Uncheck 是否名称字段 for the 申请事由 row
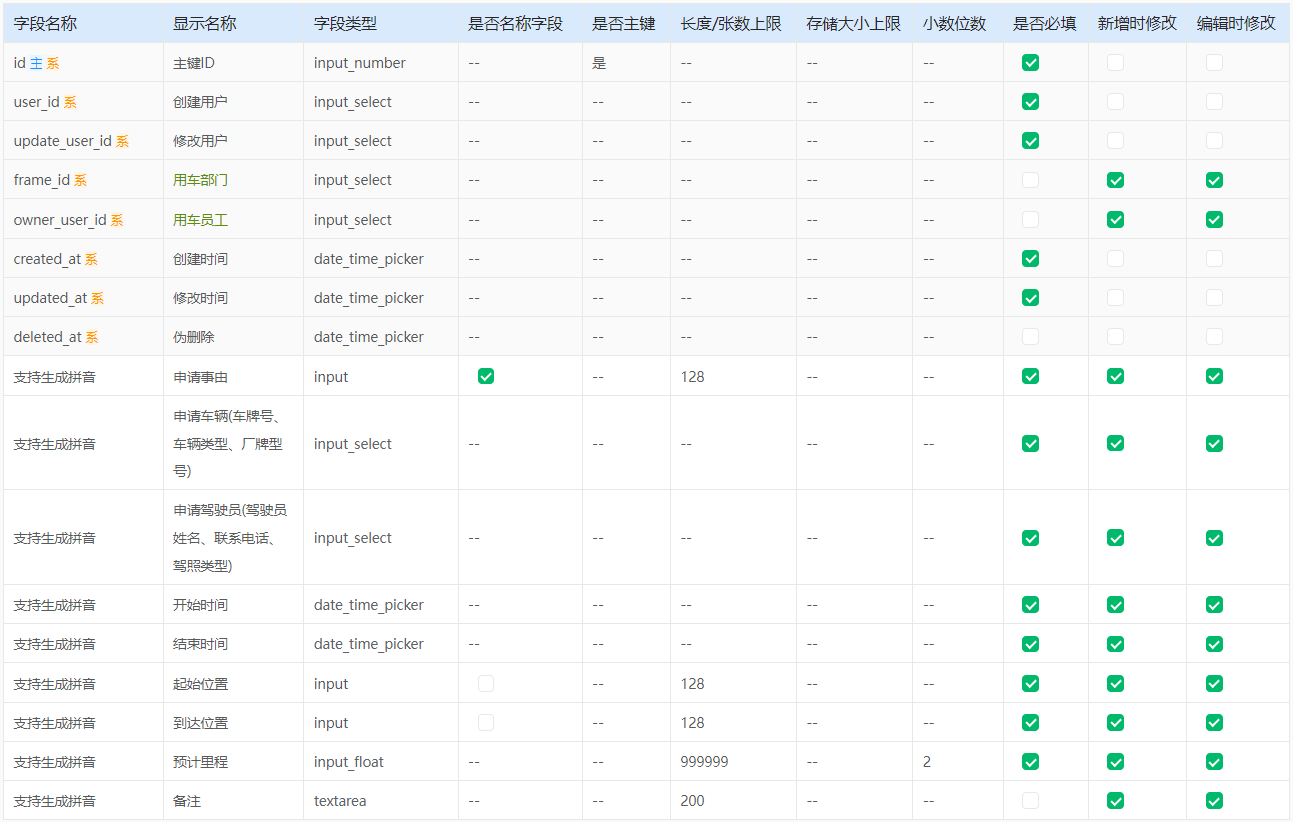Viewport: 1293px width, 822px height. [486, 376]
